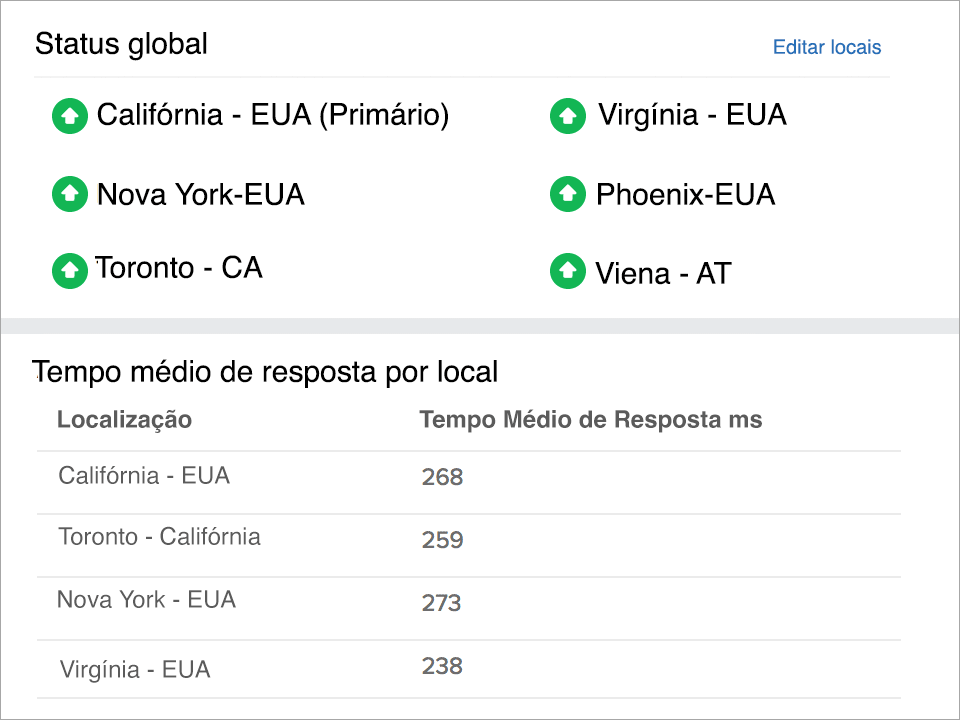Click the status icon beside Califórnia - EUA (Primário)
The width and height of the screenshot is (960, 720).
69,116
